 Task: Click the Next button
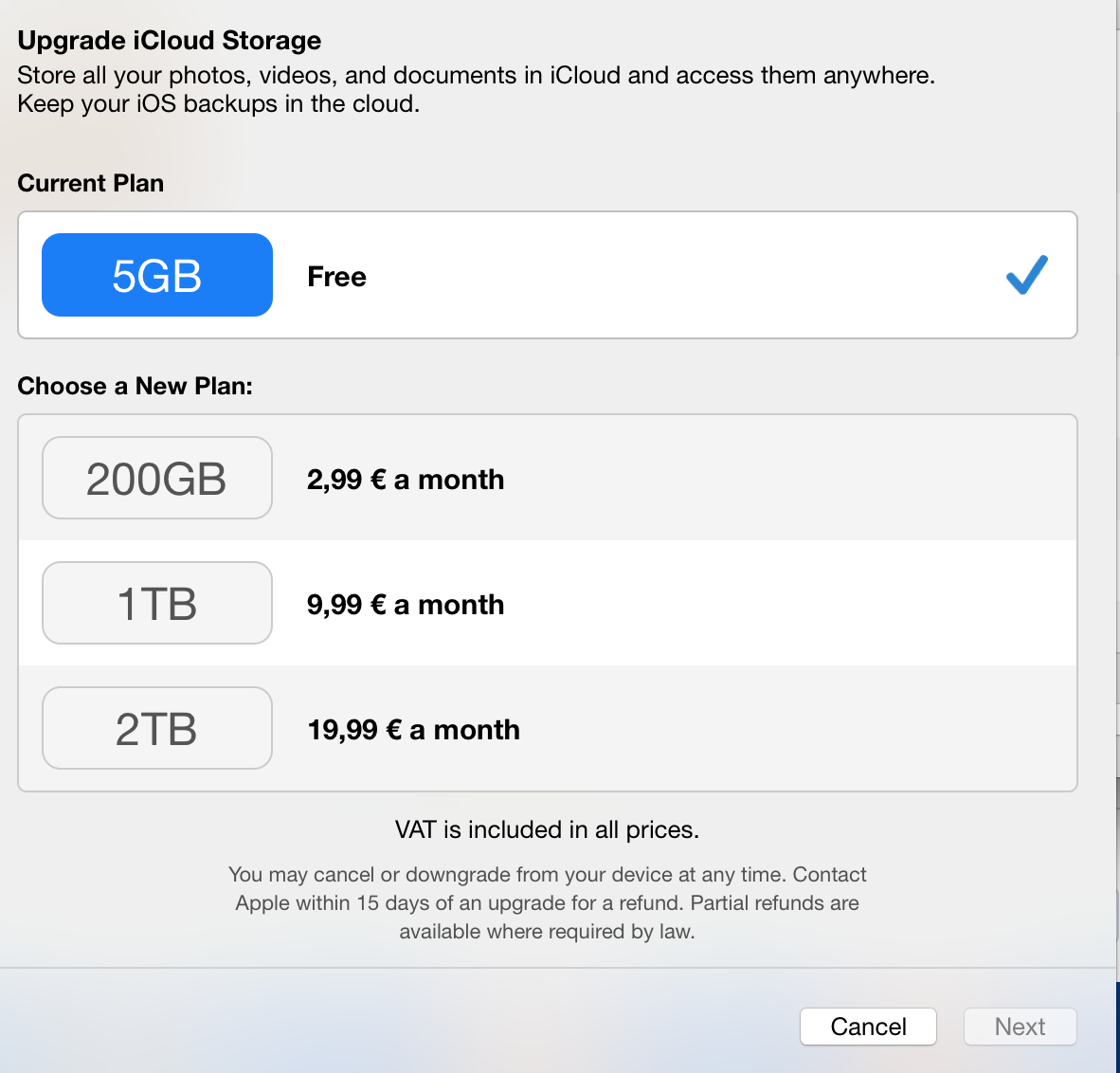point(1020,1027)
